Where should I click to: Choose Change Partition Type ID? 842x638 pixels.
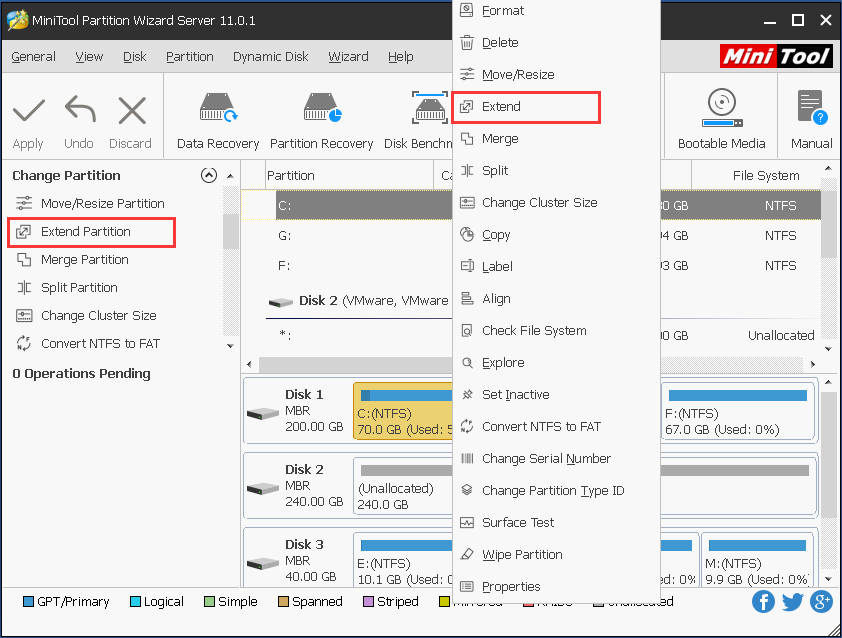tap(556, 490)
